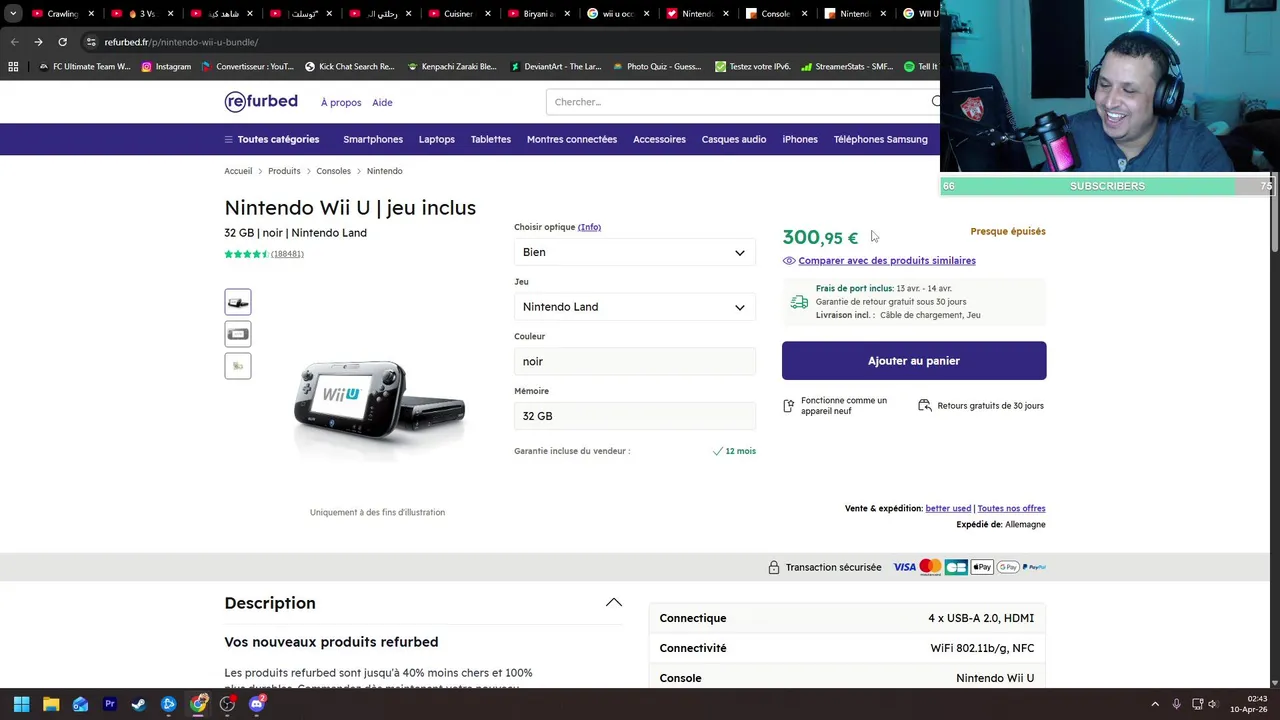Open Windows Start menu
Screen dimensions: 1280x720
point(21,704)
